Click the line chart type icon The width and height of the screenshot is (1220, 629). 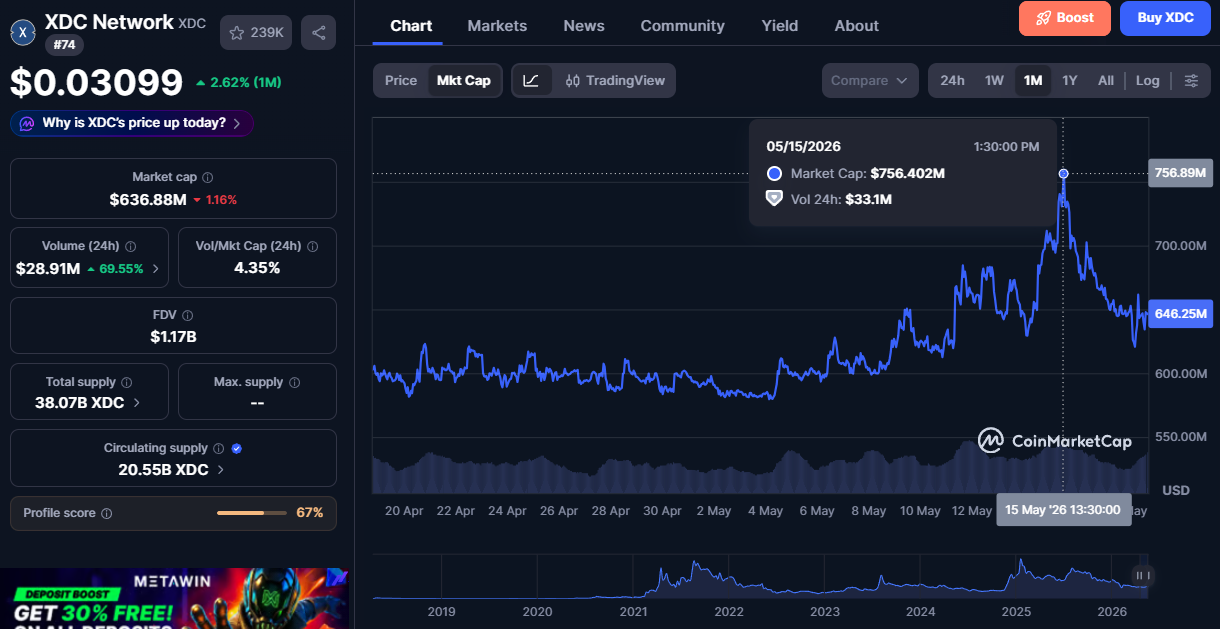point(531,81)
